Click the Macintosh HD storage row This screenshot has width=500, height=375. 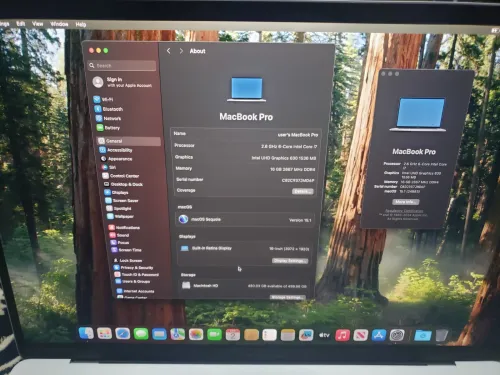244,285
